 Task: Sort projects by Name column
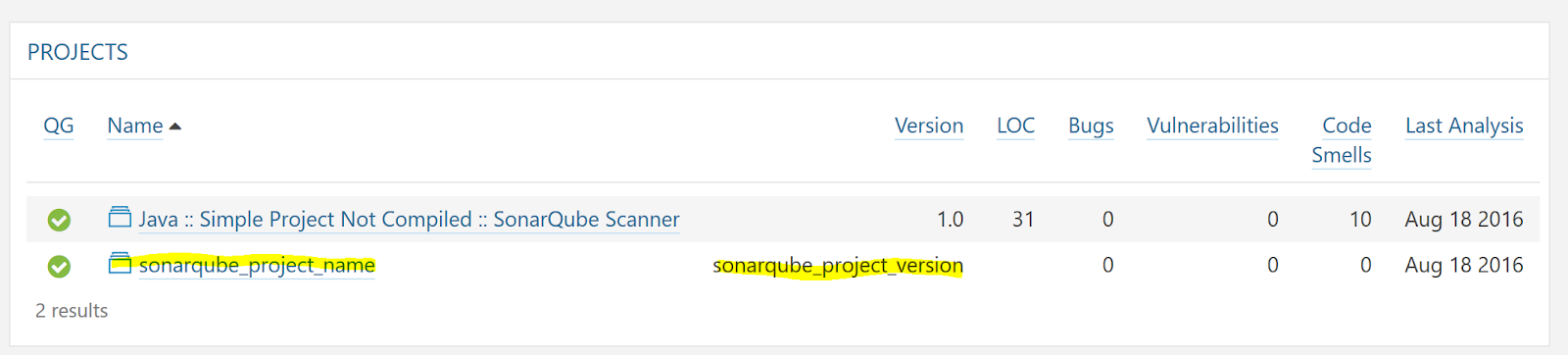click(135, 126)
